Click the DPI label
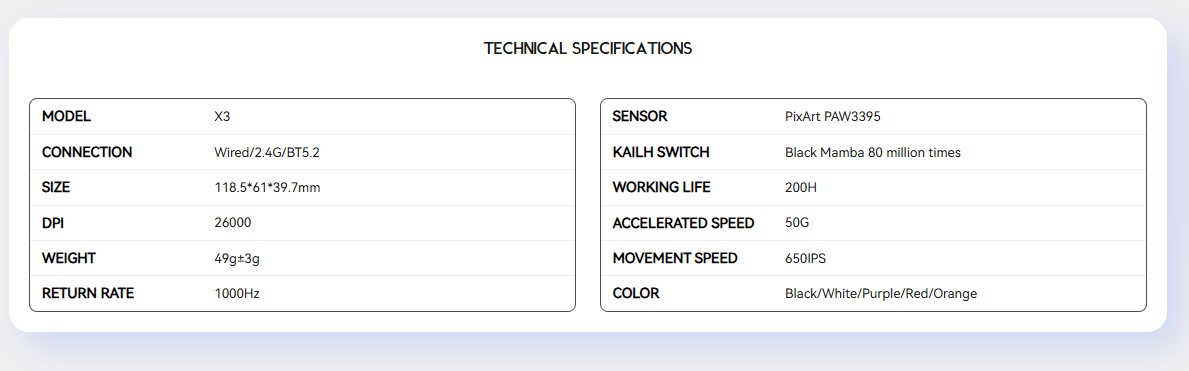Image resolution: width=1189 pixels, height=371 pixels. [x=53, y=223]
